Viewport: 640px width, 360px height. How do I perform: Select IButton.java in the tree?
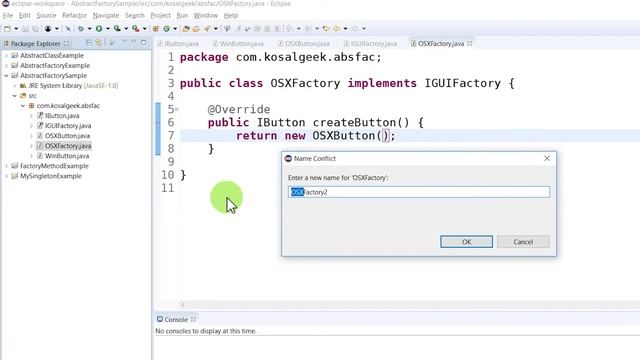[x=62, y=116]
